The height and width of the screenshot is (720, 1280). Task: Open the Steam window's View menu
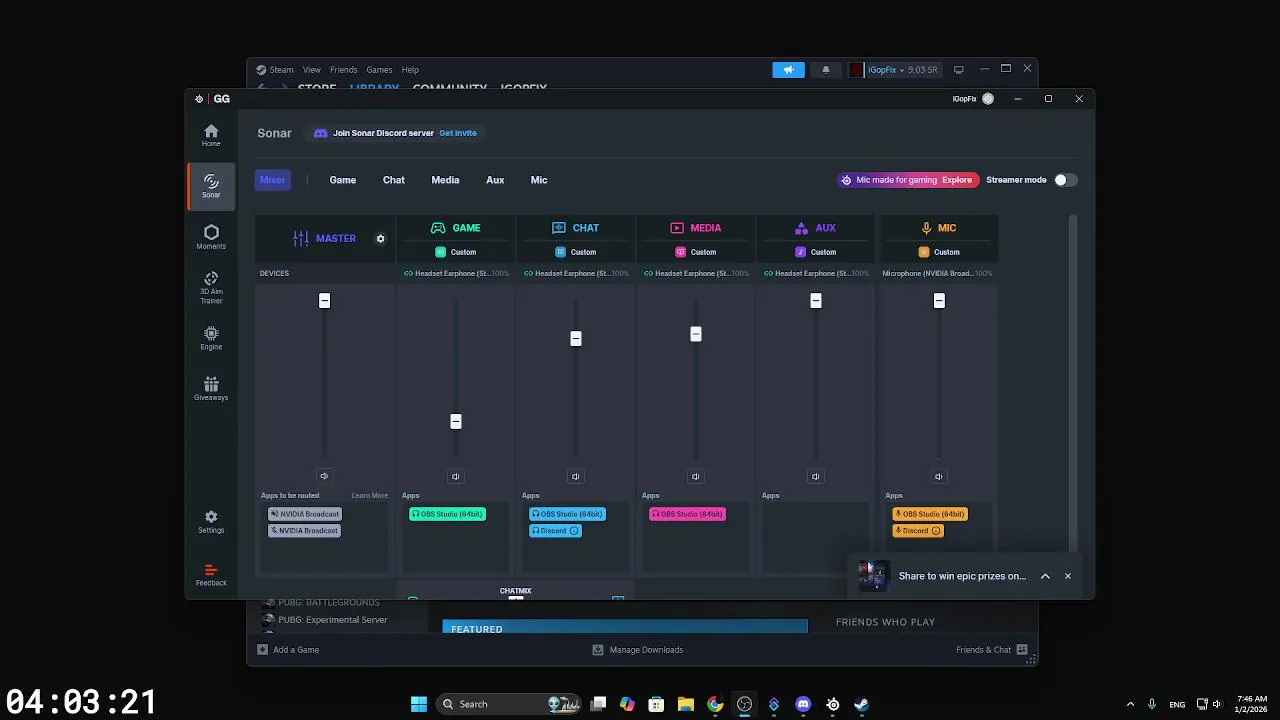coord(312,70)
